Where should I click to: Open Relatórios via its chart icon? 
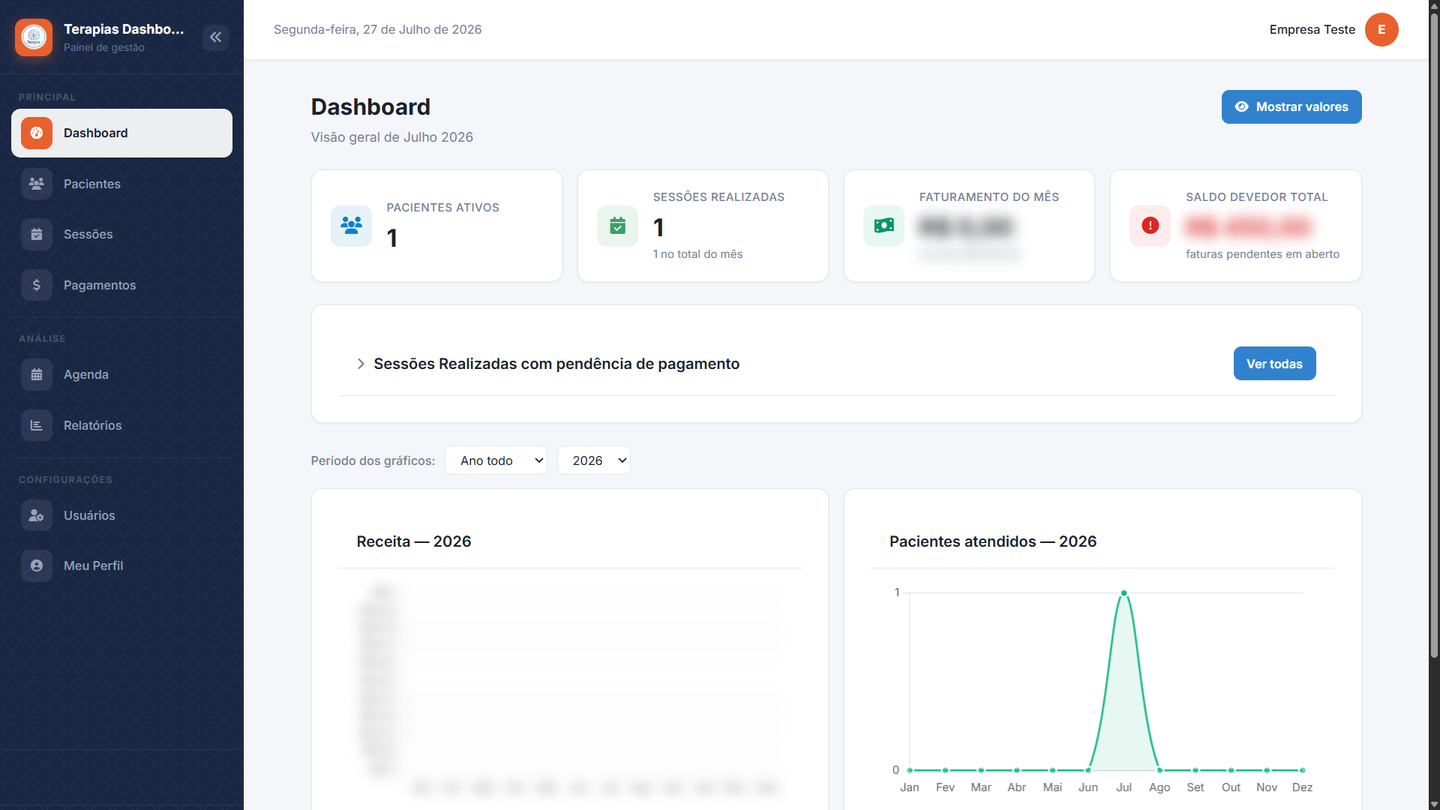click(37, 425)
